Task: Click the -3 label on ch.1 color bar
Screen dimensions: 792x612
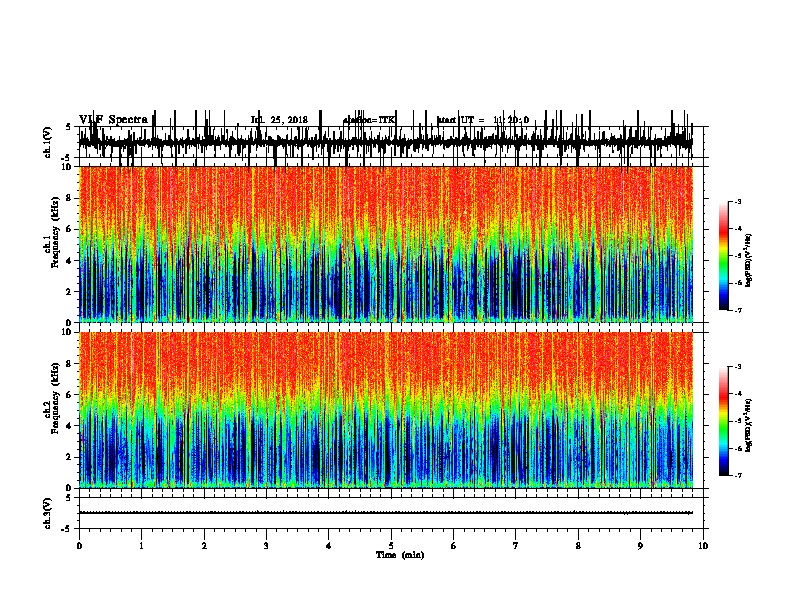Action: [x=738, y=202]
